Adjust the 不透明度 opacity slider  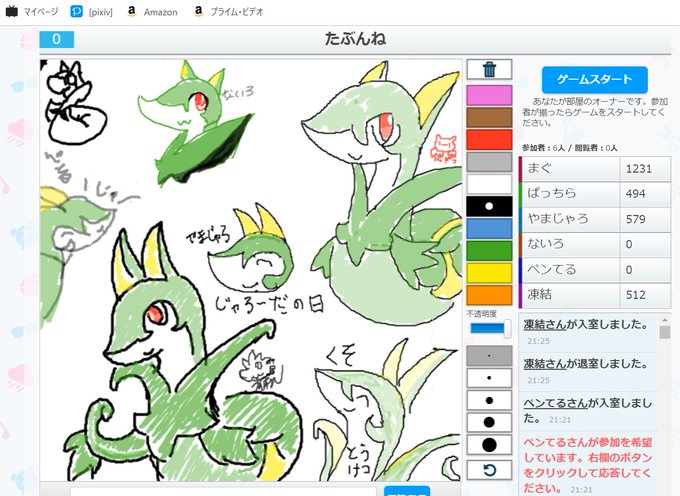pyautogui.click(x=490, y=329)
